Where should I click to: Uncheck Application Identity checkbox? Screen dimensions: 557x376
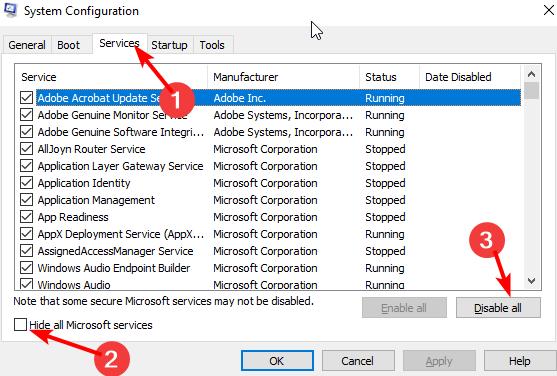tap(26, 183)
